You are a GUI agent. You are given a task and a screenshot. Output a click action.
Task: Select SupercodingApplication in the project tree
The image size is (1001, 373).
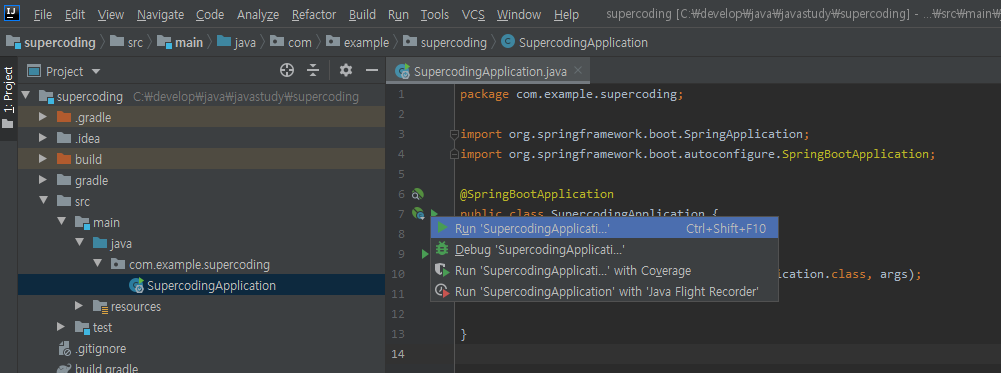(x=201, y=285)
